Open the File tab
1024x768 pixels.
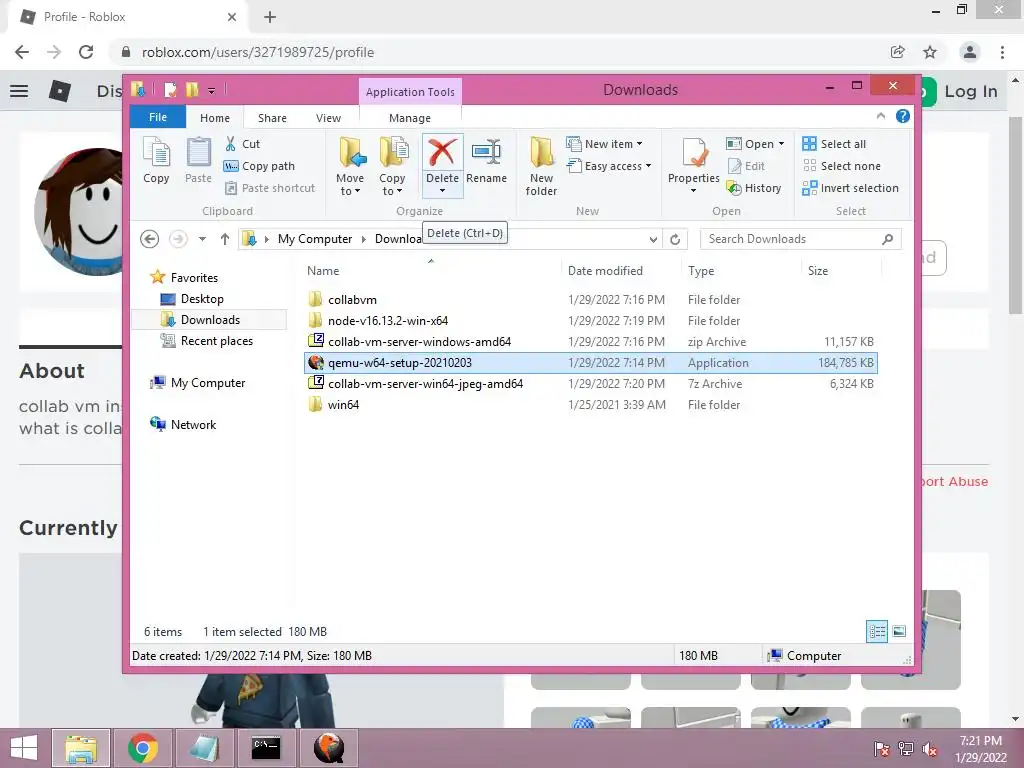point(158,118)
